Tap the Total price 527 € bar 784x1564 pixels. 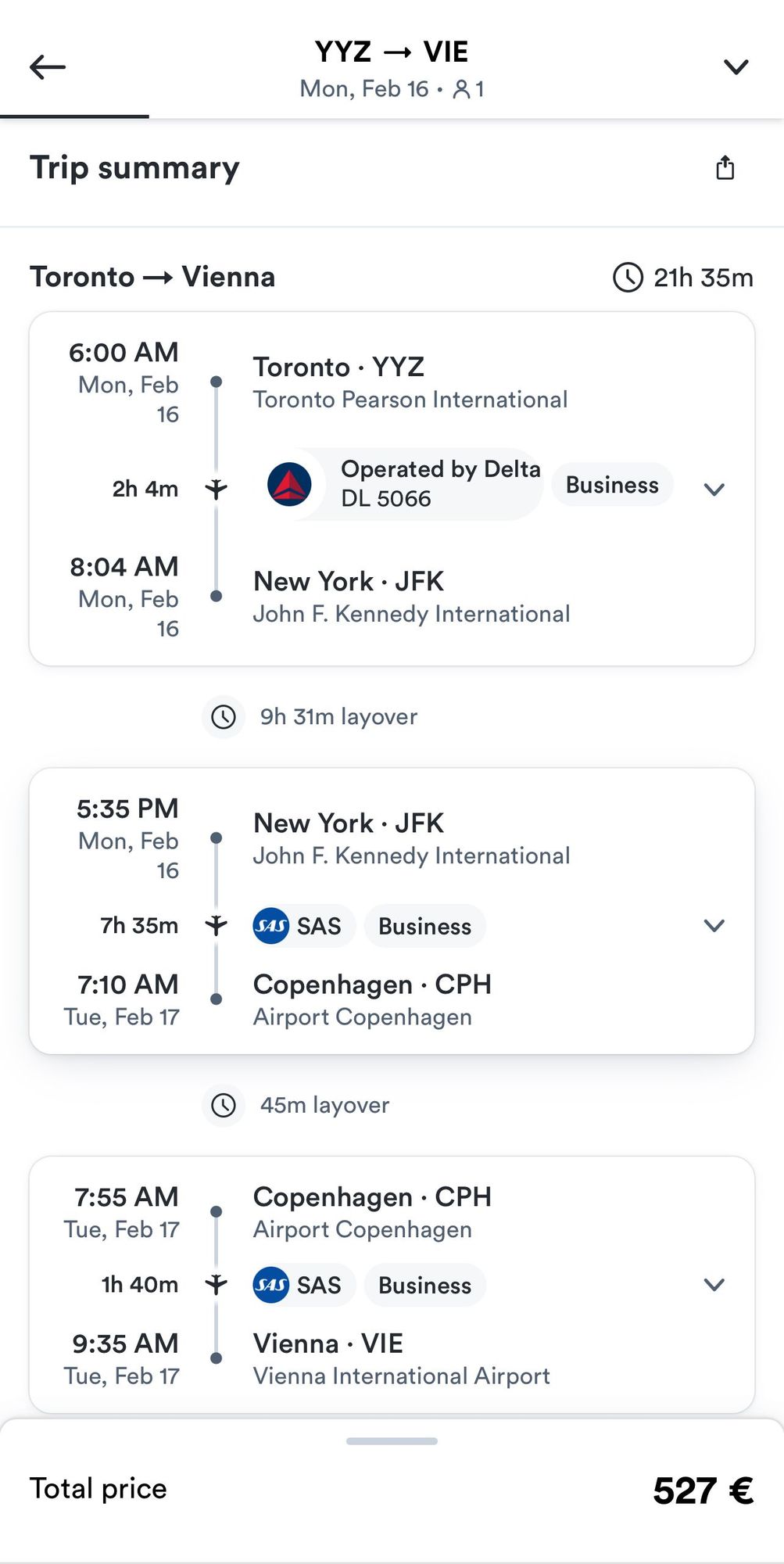(392, 1490)
